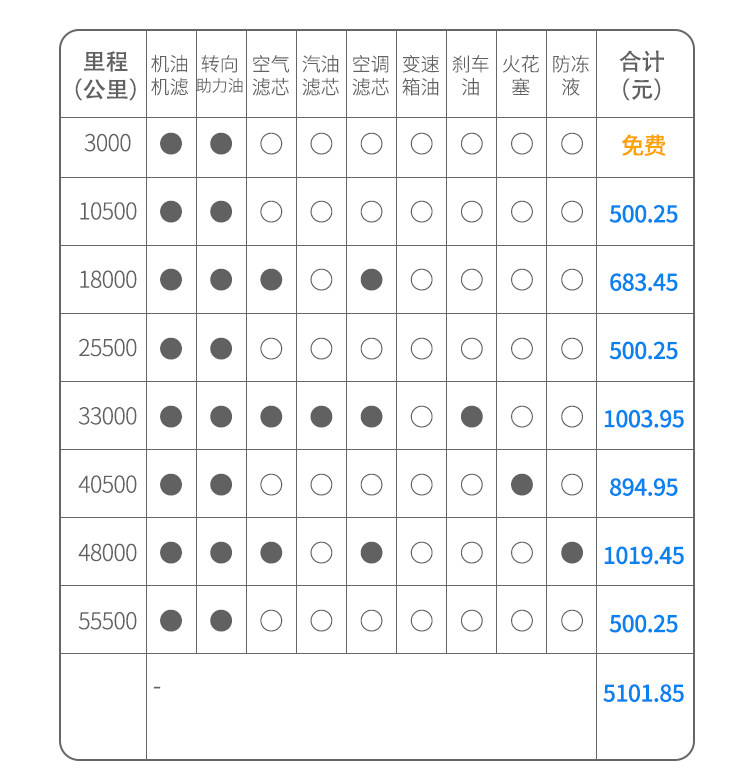Click the 合计(元) column header
The image size is (750, 778).
[x=642, y=75]
